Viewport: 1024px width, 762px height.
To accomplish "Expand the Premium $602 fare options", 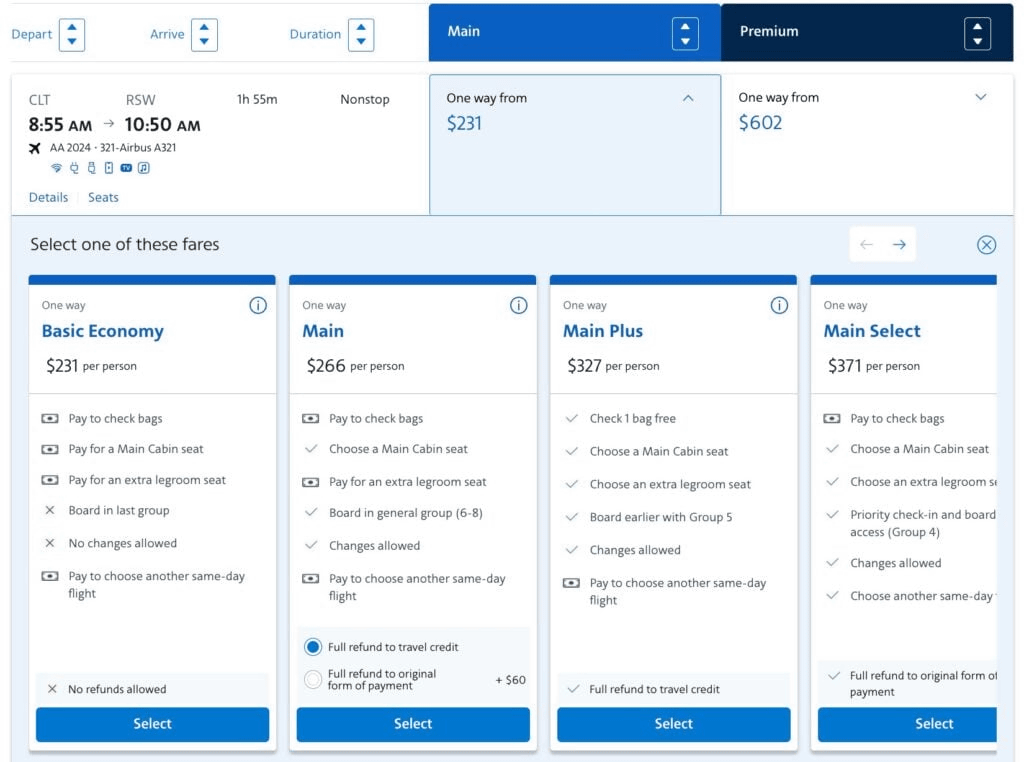I will click(980, 97).
